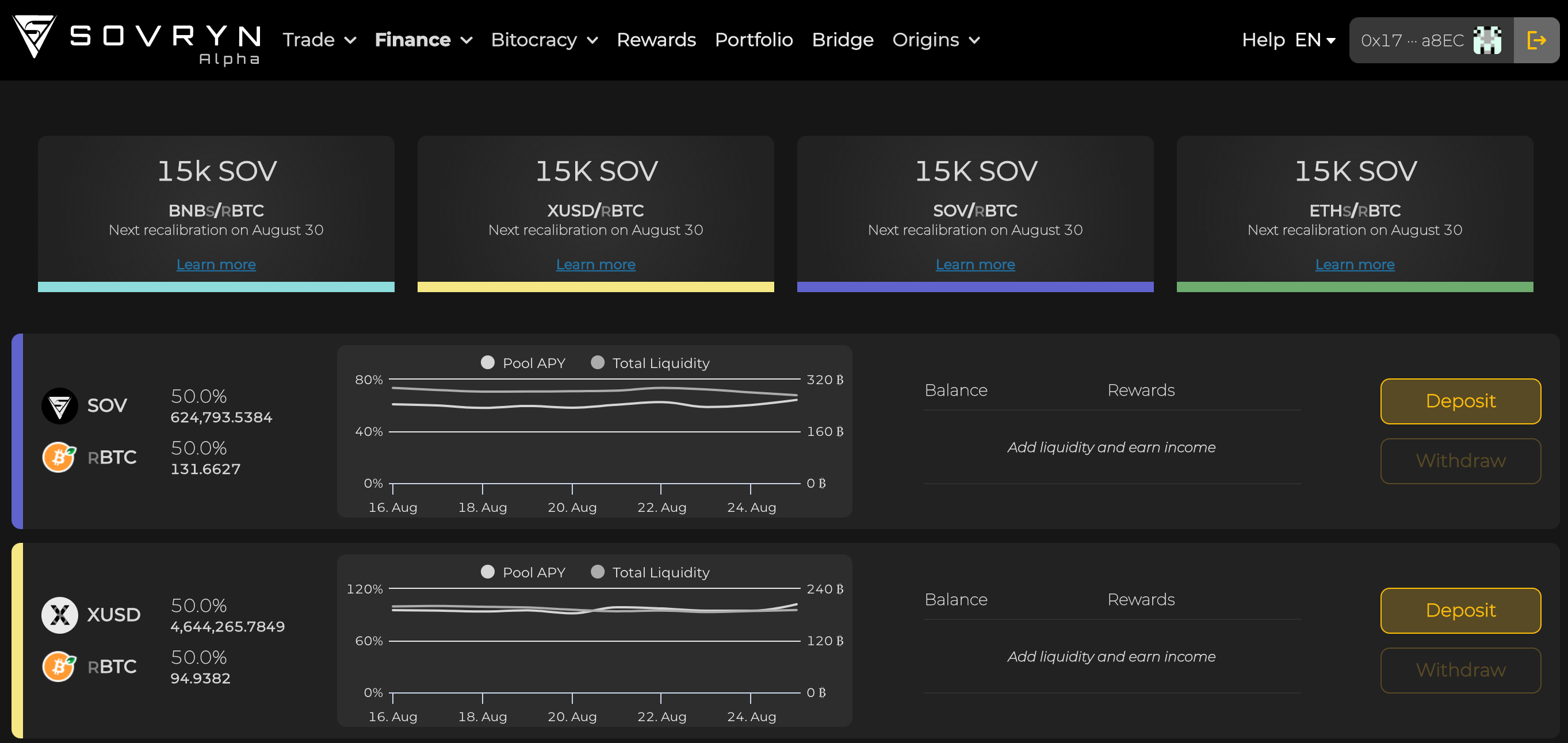1568x743 pixels.
Task: Open the Bitocracy dropdown menu
Action: (x=545, y=40)
